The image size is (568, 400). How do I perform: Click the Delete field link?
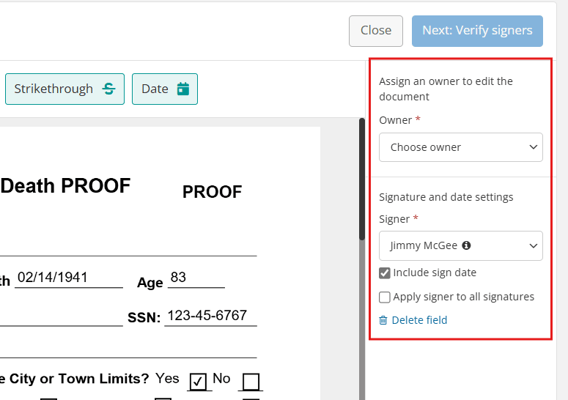point(419,320)
